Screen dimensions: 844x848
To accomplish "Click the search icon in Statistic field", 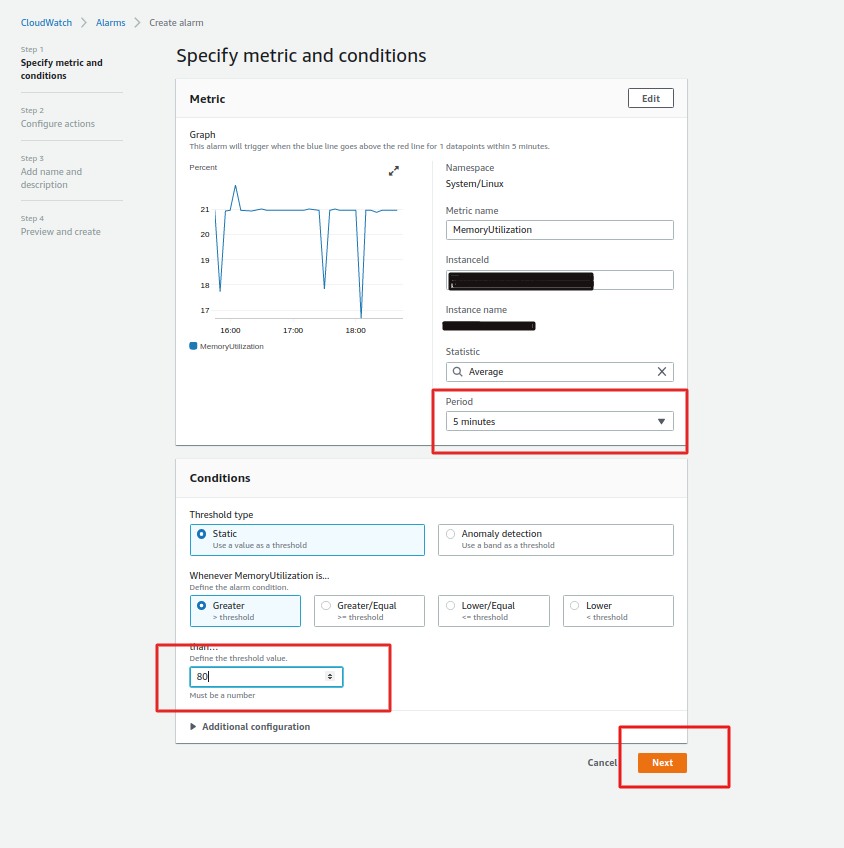I will (458, 371).
